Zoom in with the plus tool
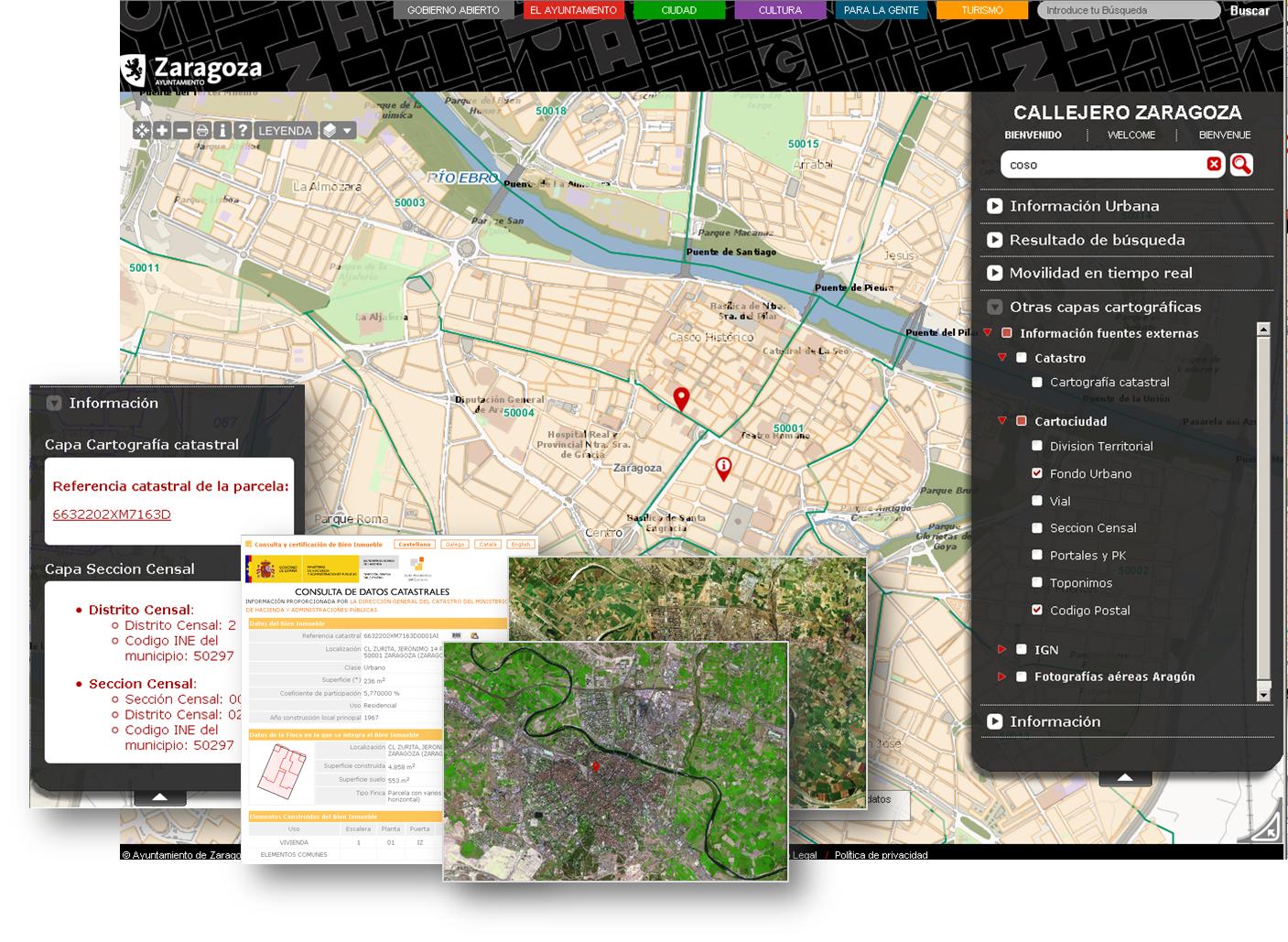The width and height of the screenshot is (1288, 942). [162, 131]
